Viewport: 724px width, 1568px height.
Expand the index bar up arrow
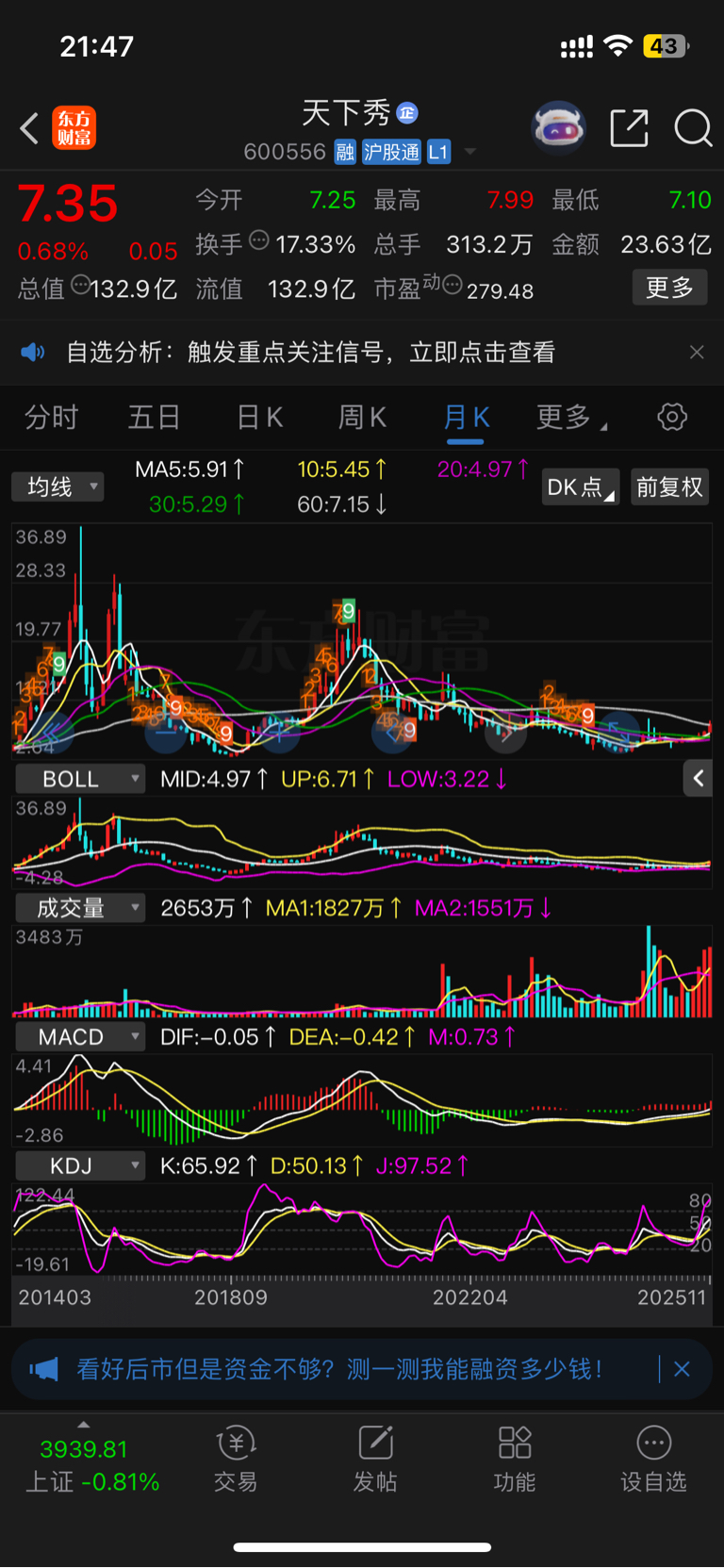coord(84,1425)
